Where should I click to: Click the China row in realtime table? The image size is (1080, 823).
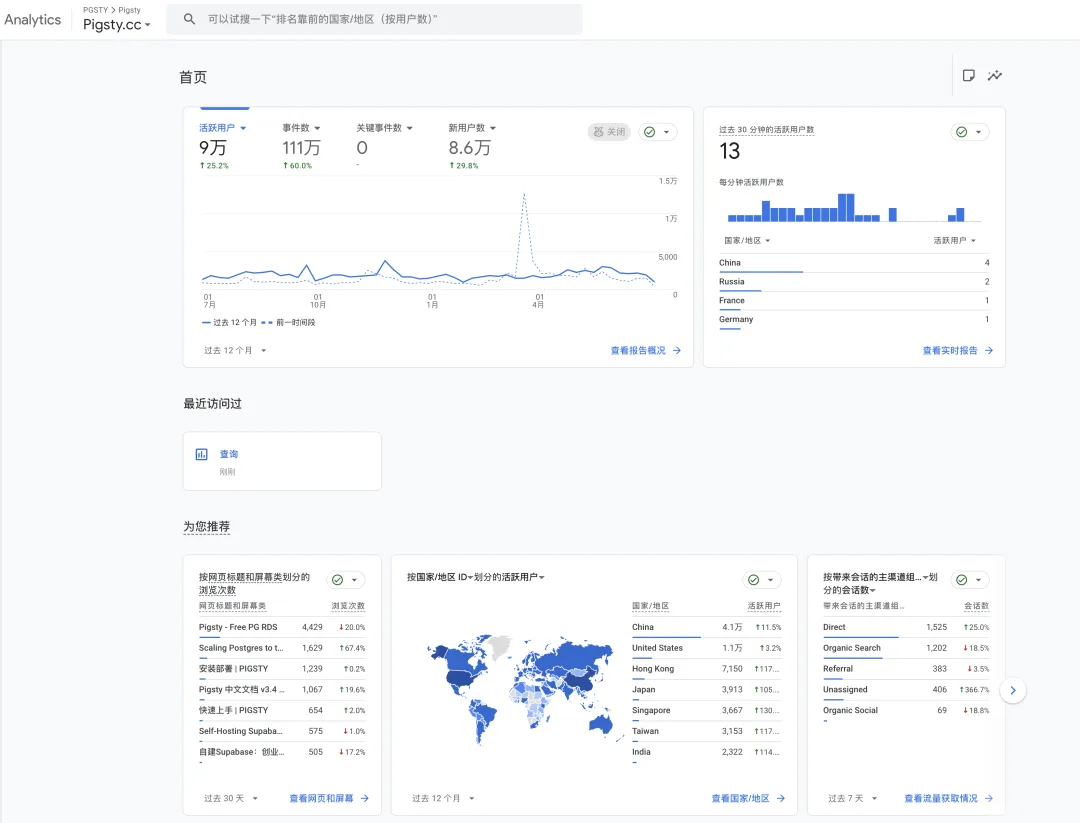click(854, 263)
